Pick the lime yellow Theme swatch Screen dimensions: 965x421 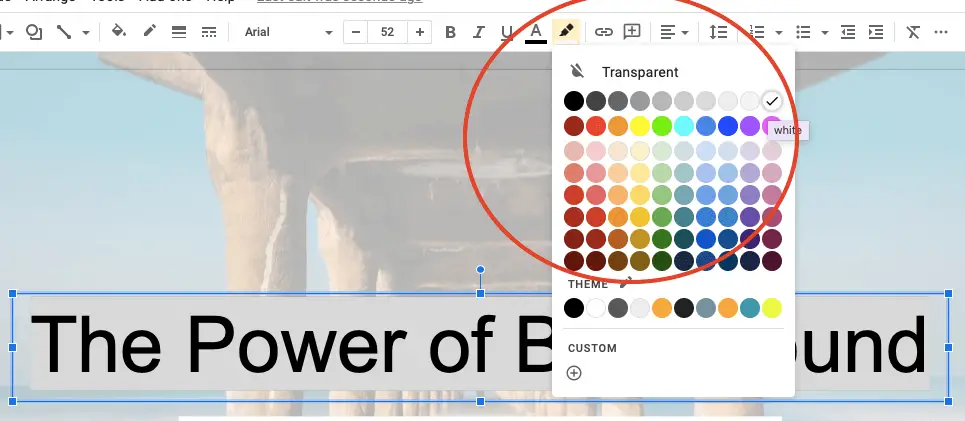[x=772, y=308]
